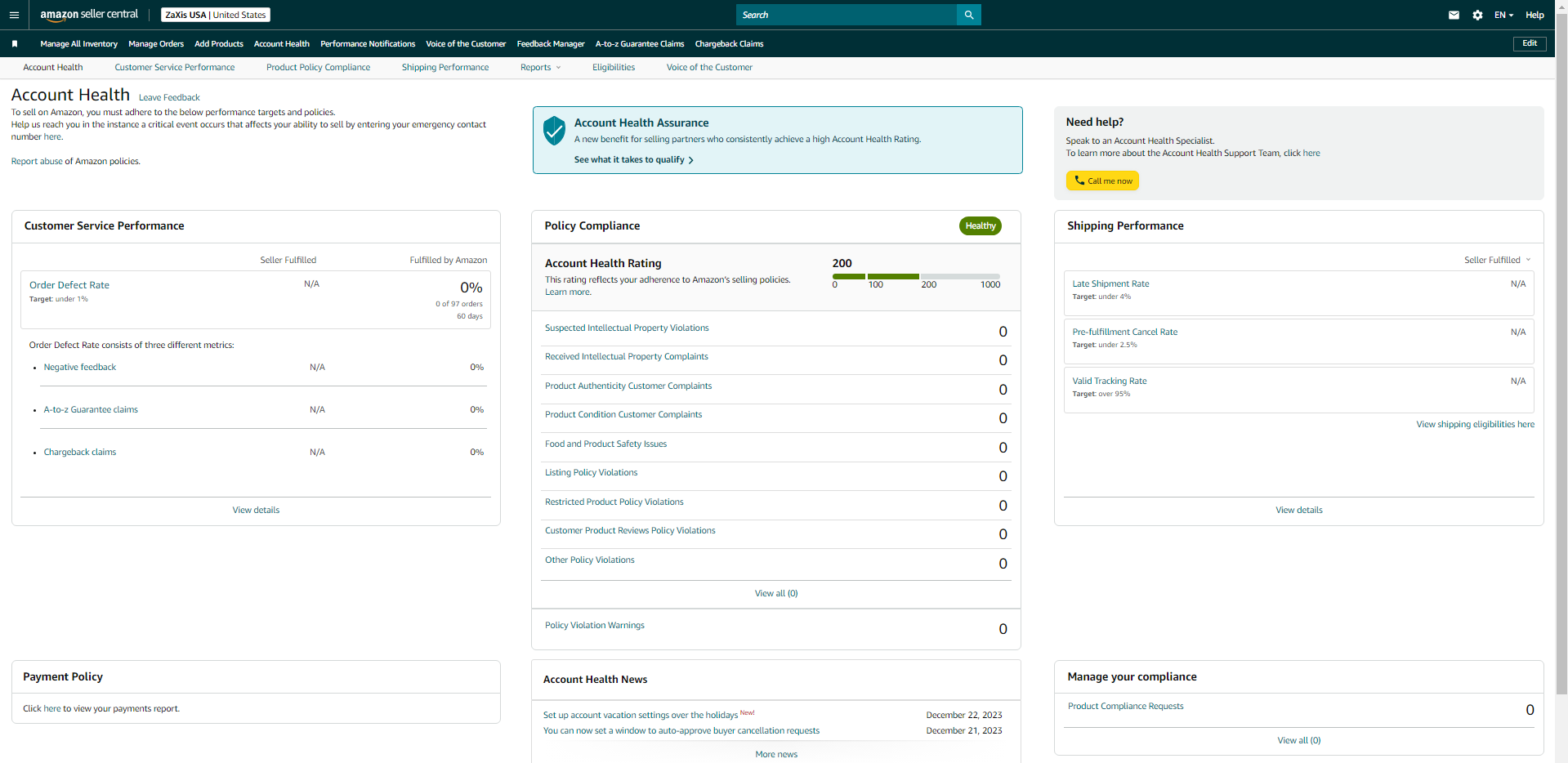Open Pre-fulfillment Cancel Rate link

point(1124,332)
